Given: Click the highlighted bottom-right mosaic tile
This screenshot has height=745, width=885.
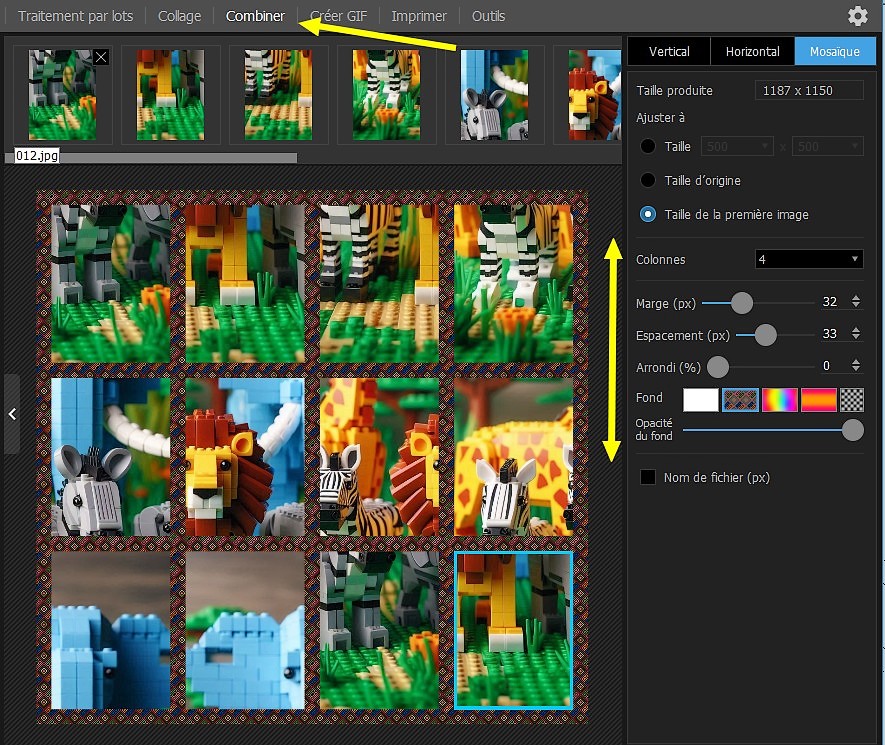Looking at the screenshot, I should [x=514, y=630].
